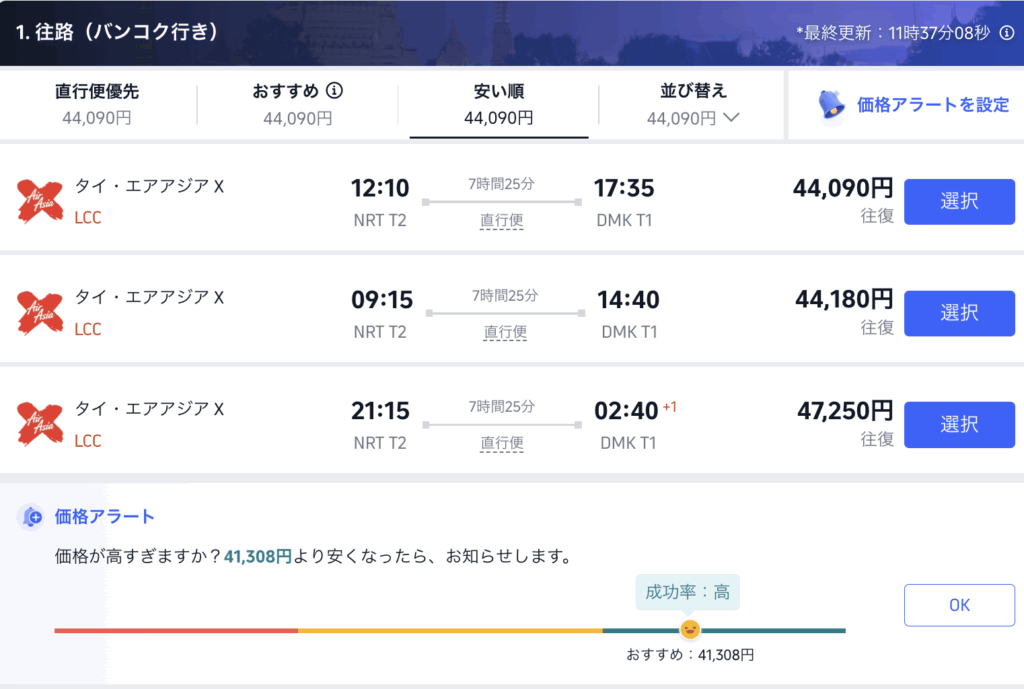The image size is (1024, 689).
Task: Click the bell icon for 価格アラートを設定
Action: tap(832, 104)
